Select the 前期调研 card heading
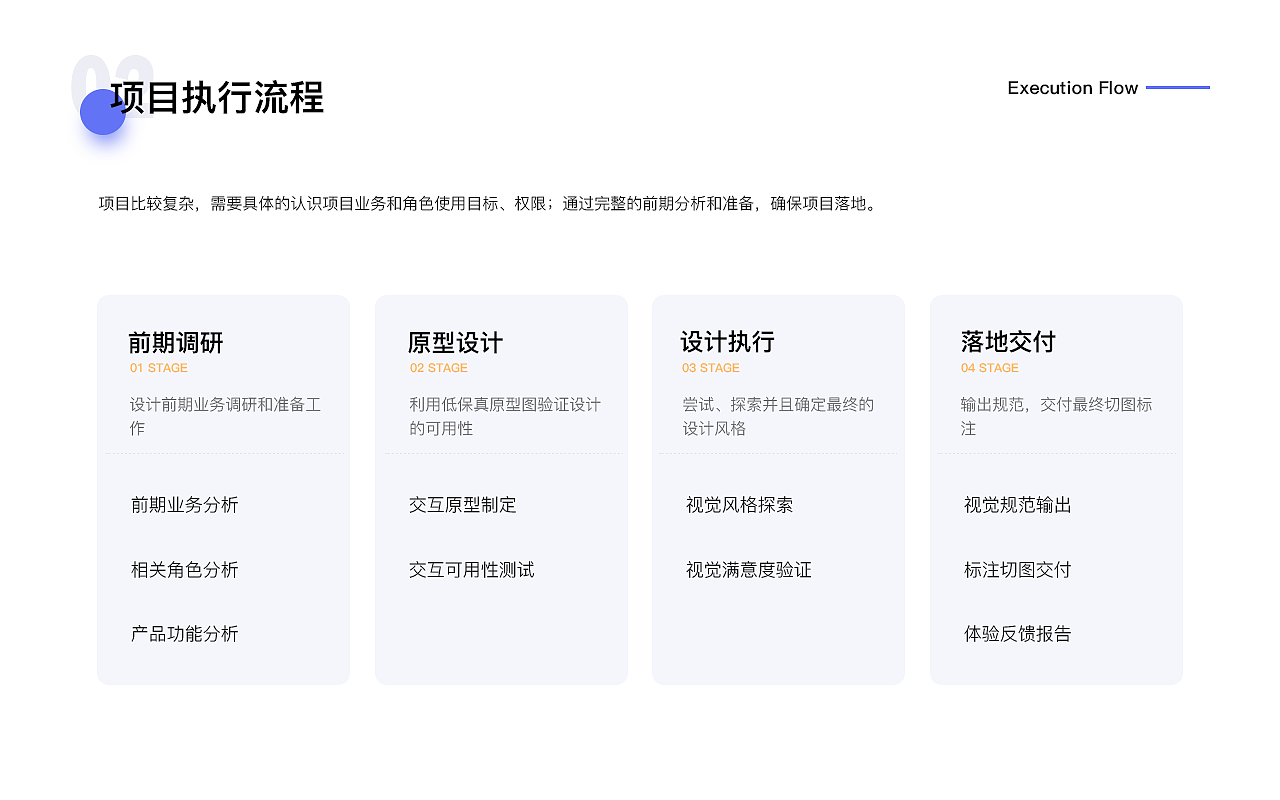The width and height of the screenshot is (1280, 800). pyautogui.click(x=176, y=343)
